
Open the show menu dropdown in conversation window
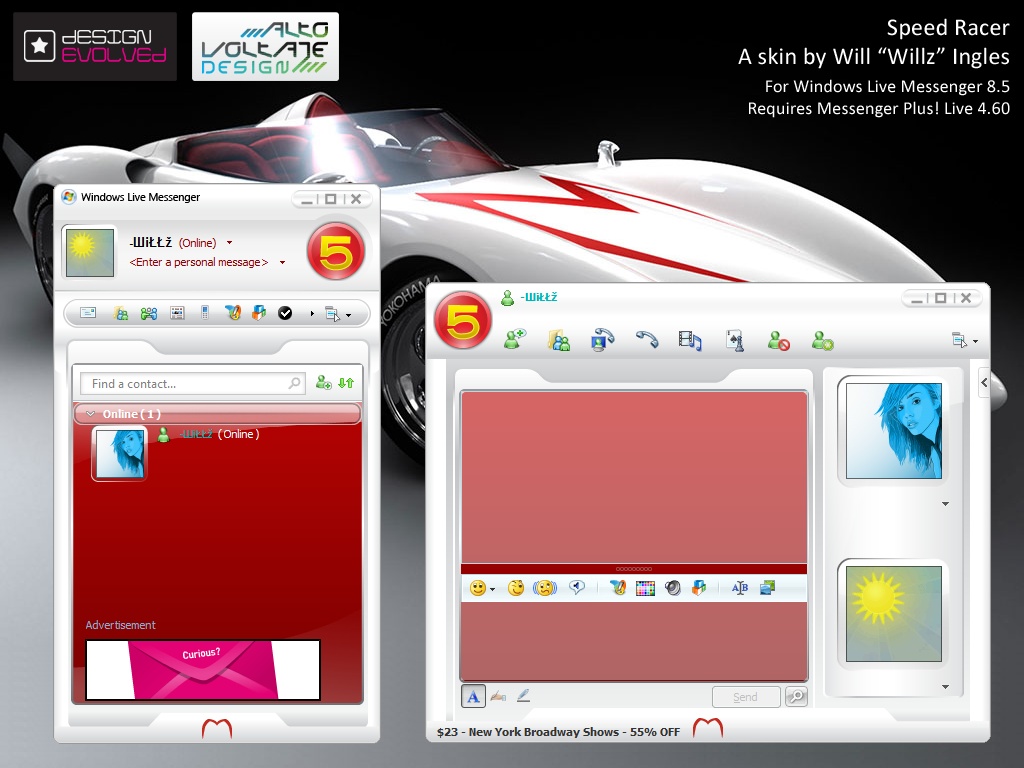coord(965,340)
